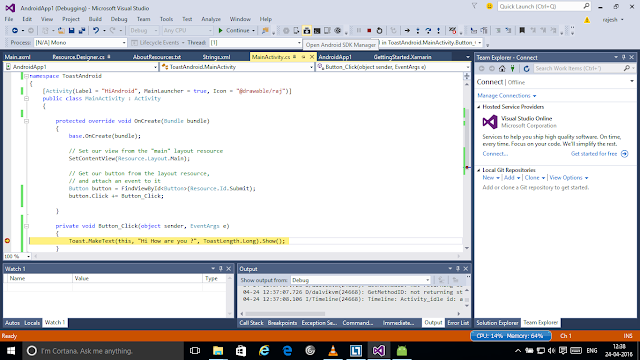Toggle auto-hide pin on Team Explorer
This screenshot has width=640, height=360.
(x=624, y=57)
